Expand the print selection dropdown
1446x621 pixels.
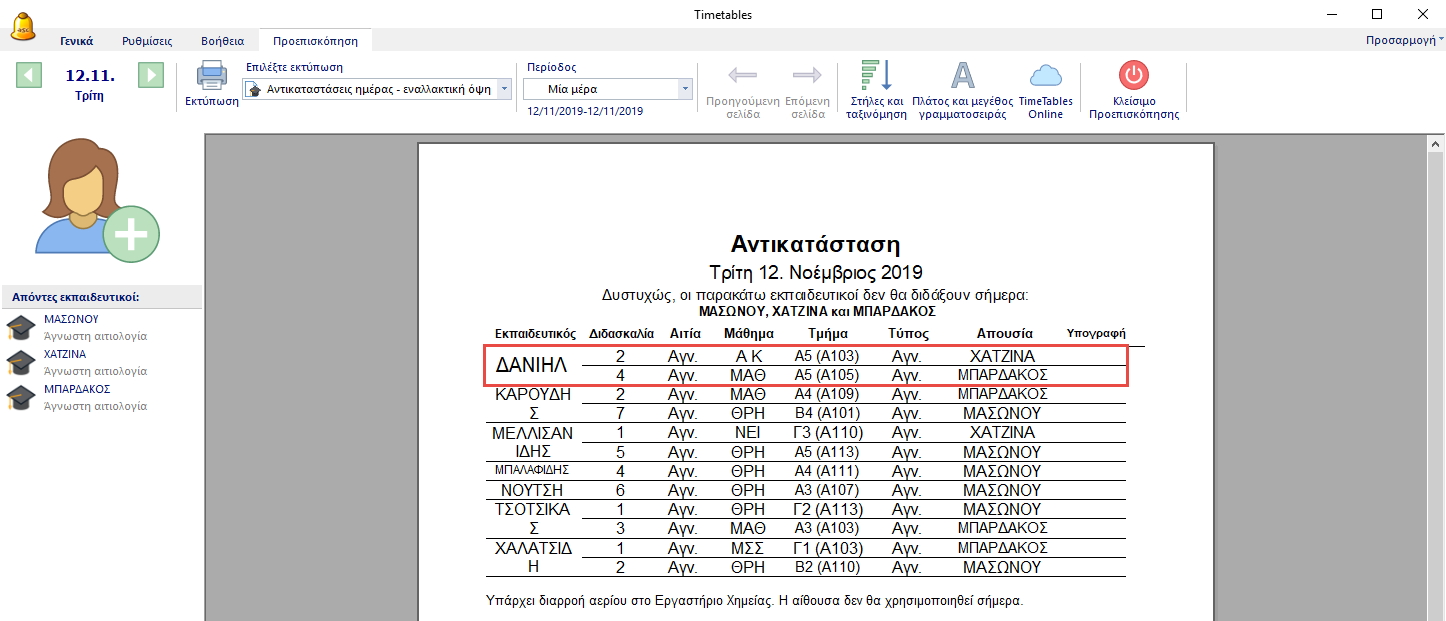[x=504, y=89]
